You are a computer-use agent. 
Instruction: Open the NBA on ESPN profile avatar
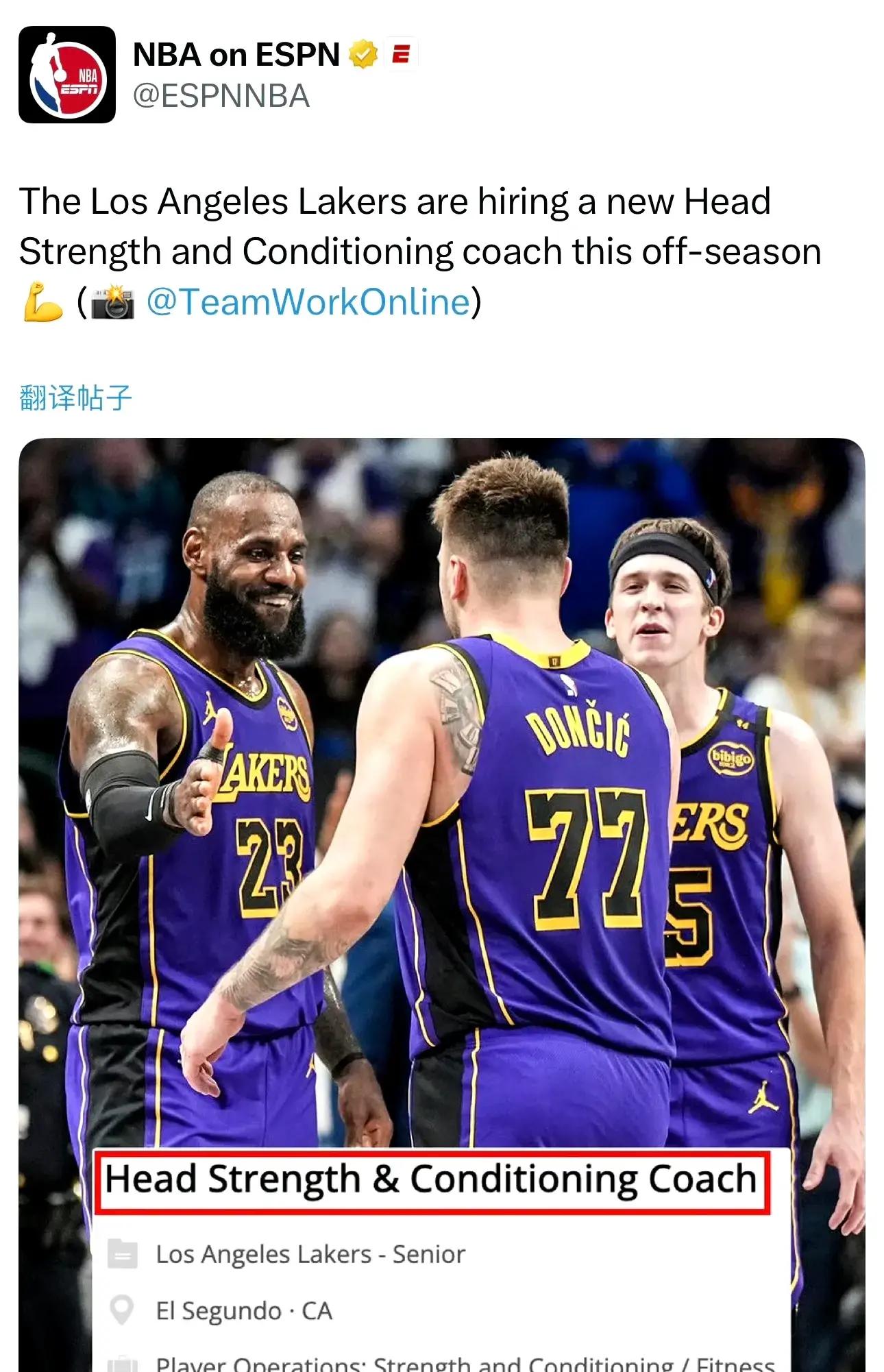67,75
